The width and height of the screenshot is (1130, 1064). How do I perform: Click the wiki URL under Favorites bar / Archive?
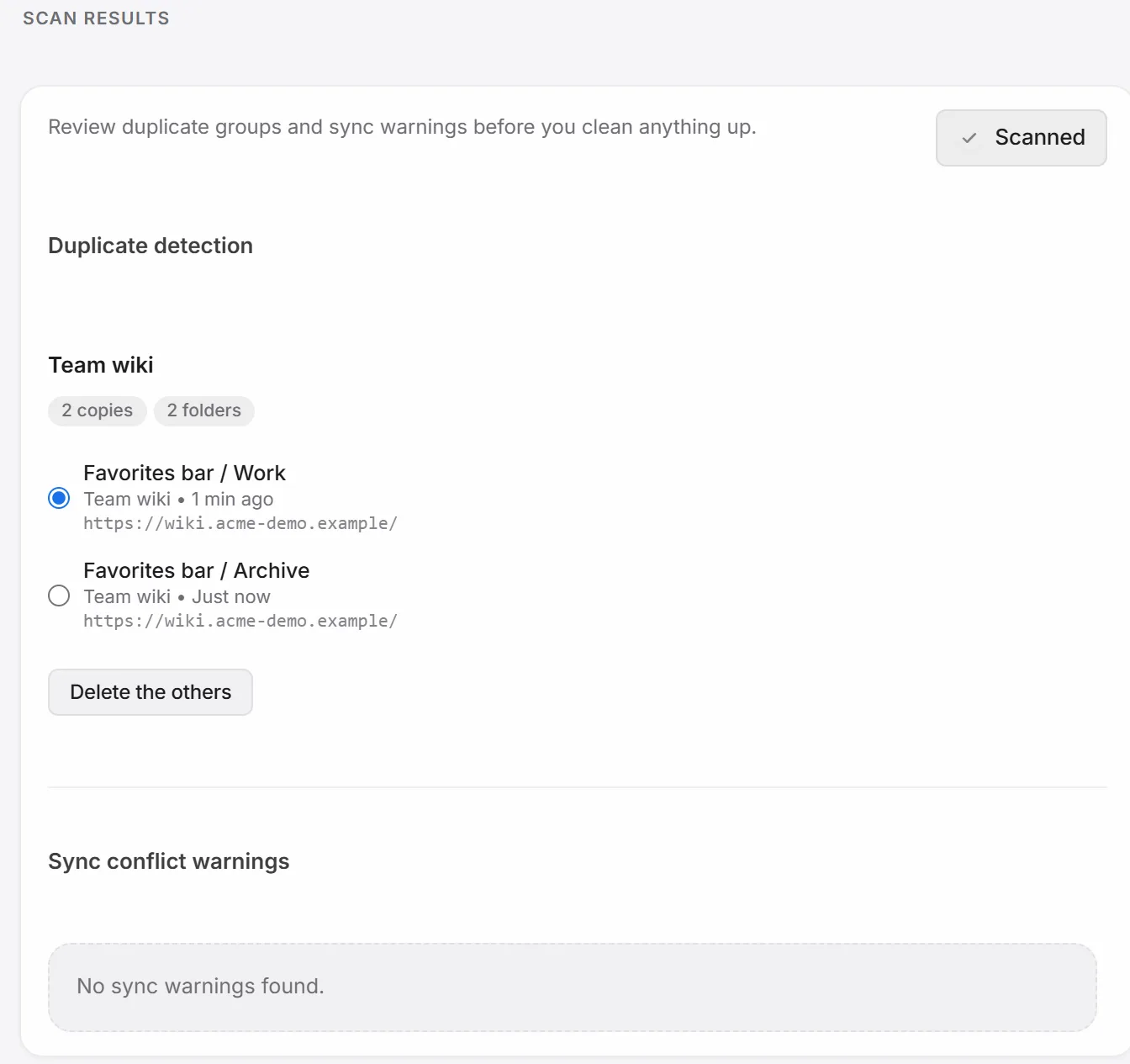(x=240, y=621)
